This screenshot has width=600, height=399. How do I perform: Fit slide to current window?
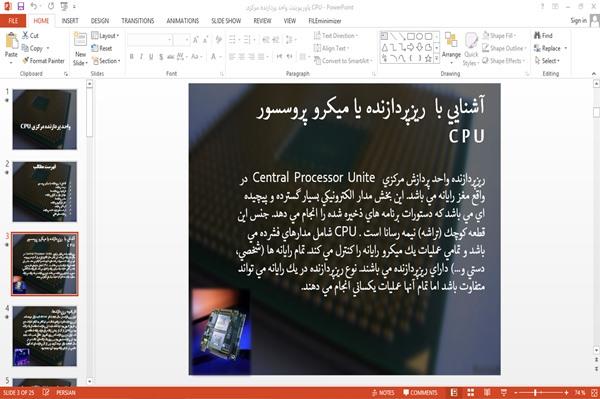click(594, 392)
